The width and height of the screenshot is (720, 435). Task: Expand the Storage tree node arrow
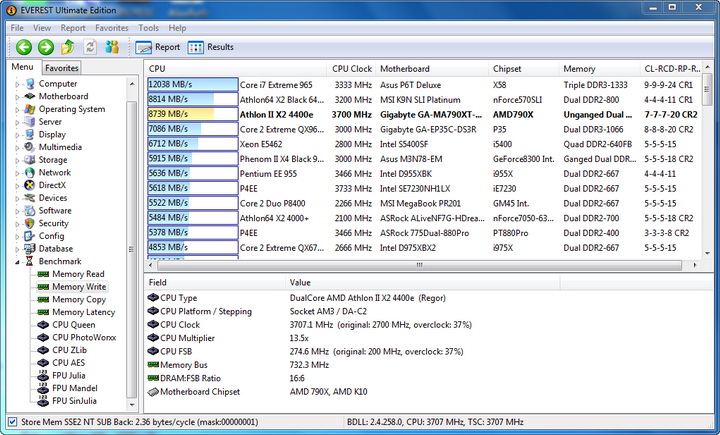point(17,160)
